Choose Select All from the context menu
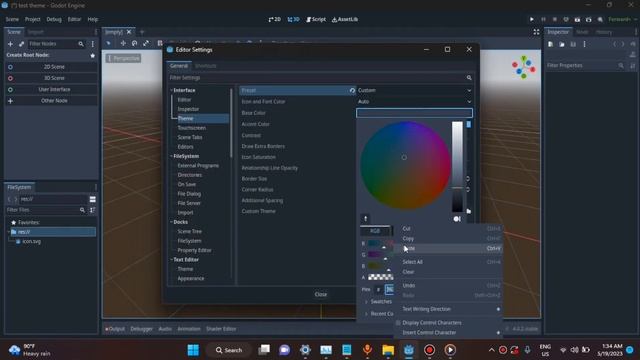Image resolution: width=640 pixels, height=360 pixels. (449, 262)
